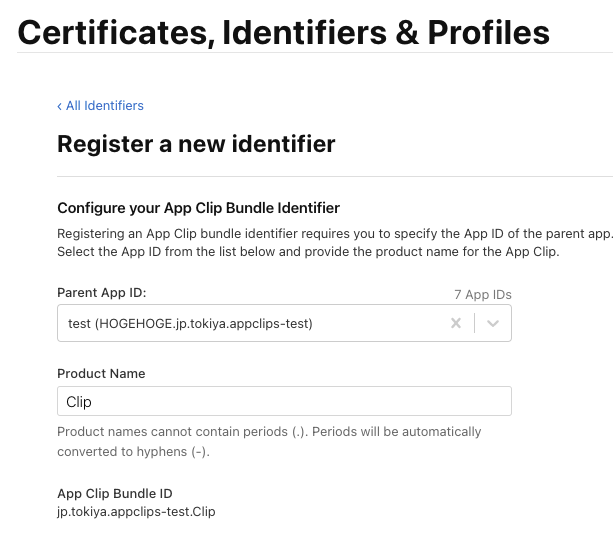Click the back chevron beside All Identifiers

click(x=60, y=106)
